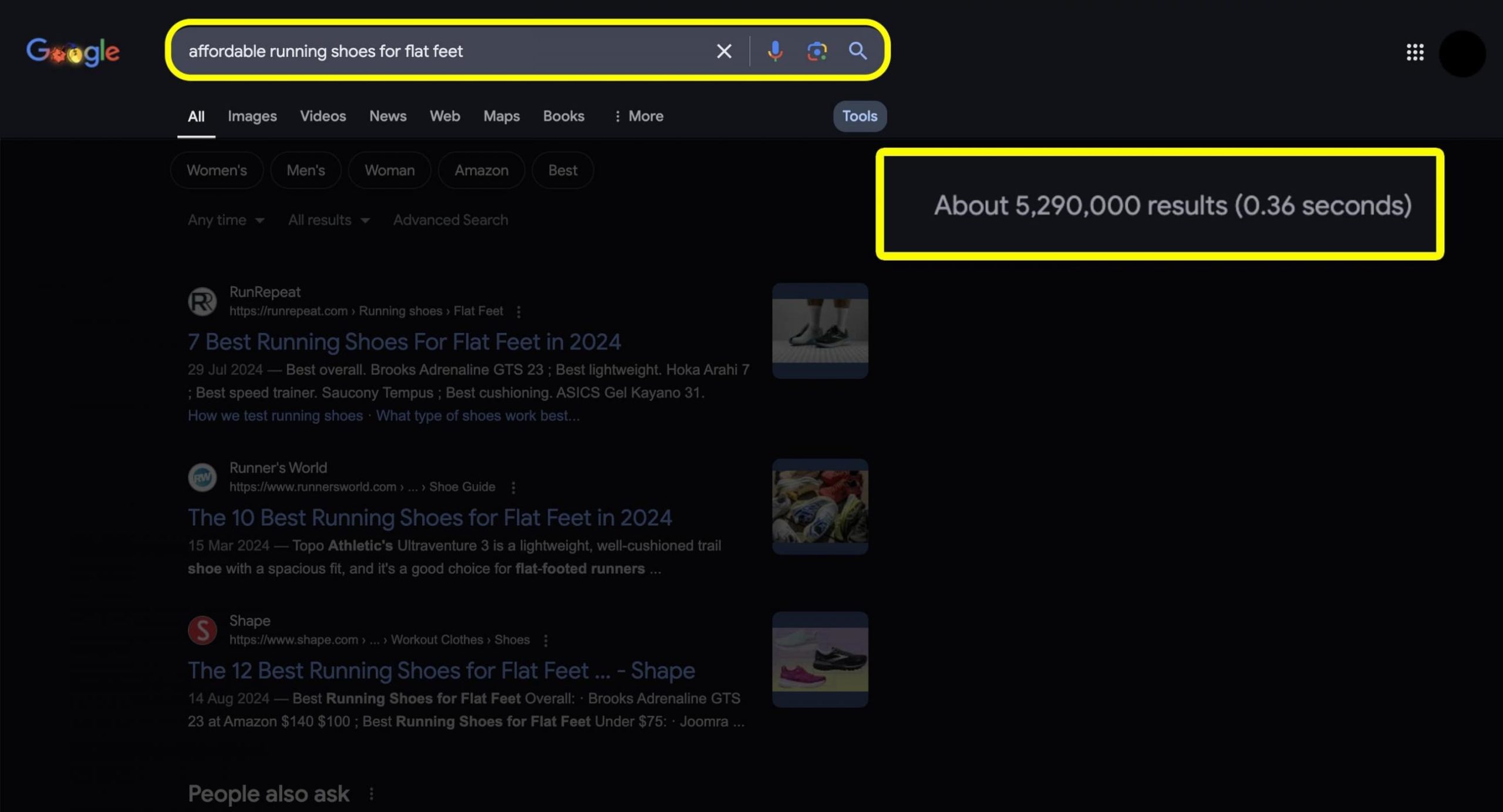Click the Advanced Search link
Viewport: 1503px width, 812px height.
point(450,220)
